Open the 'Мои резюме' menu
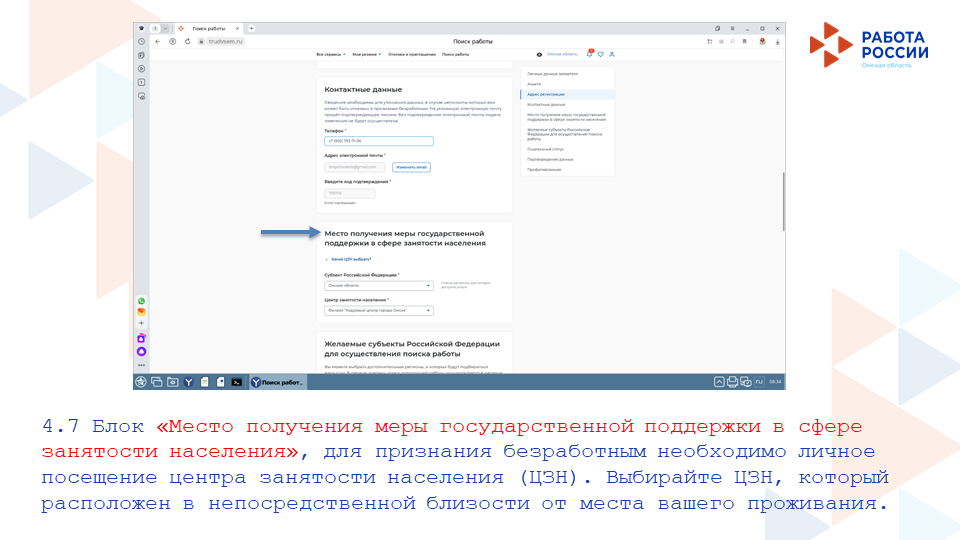This screenshot has height=540, width=960. pos(365,54)
